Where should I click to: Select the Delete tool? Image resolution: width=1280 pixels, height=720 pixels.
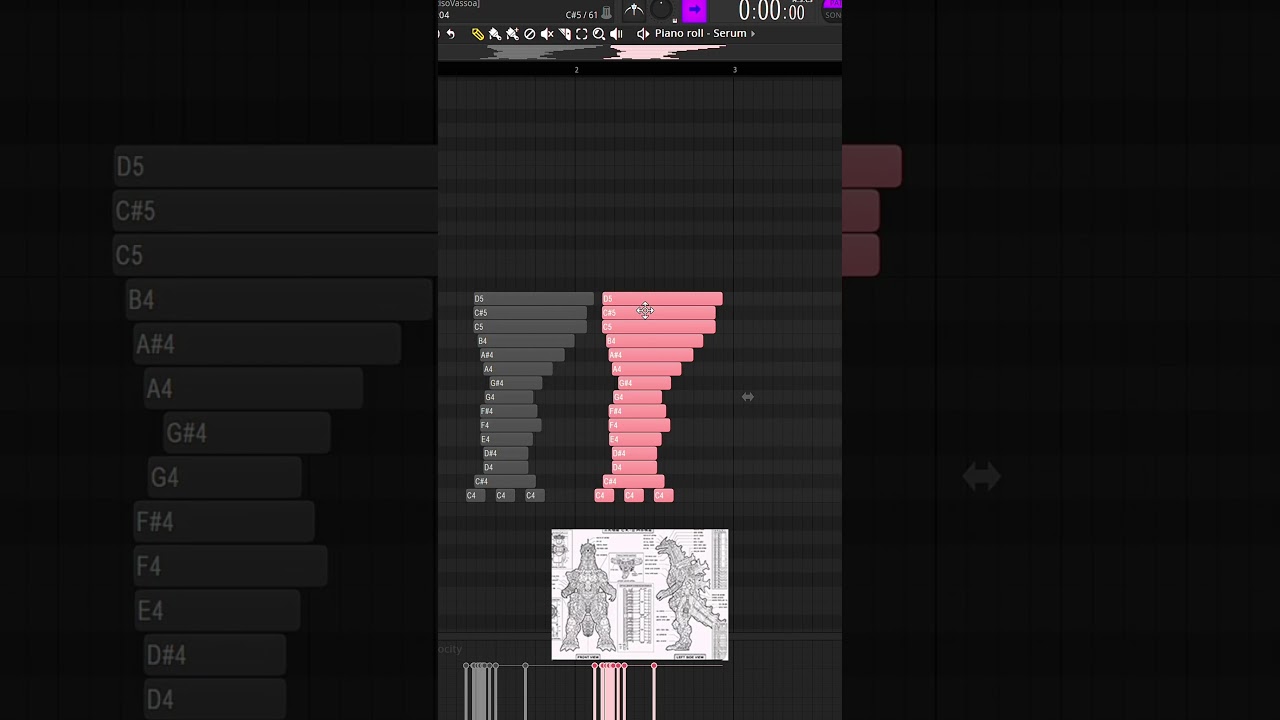coord(530,34)
